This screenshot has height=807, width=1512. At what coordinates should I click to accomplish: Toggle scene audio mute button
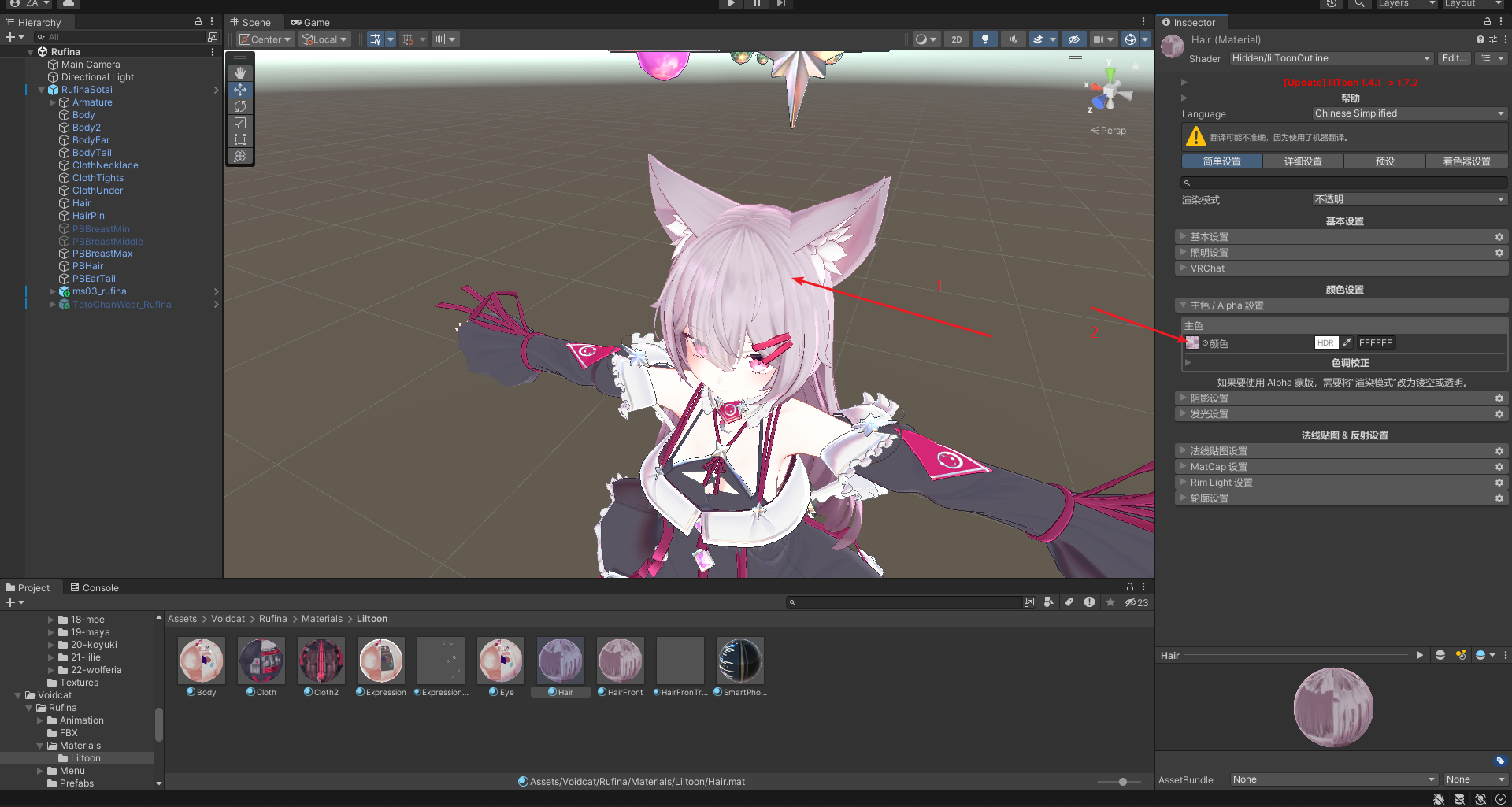(x=1013, y=39)
